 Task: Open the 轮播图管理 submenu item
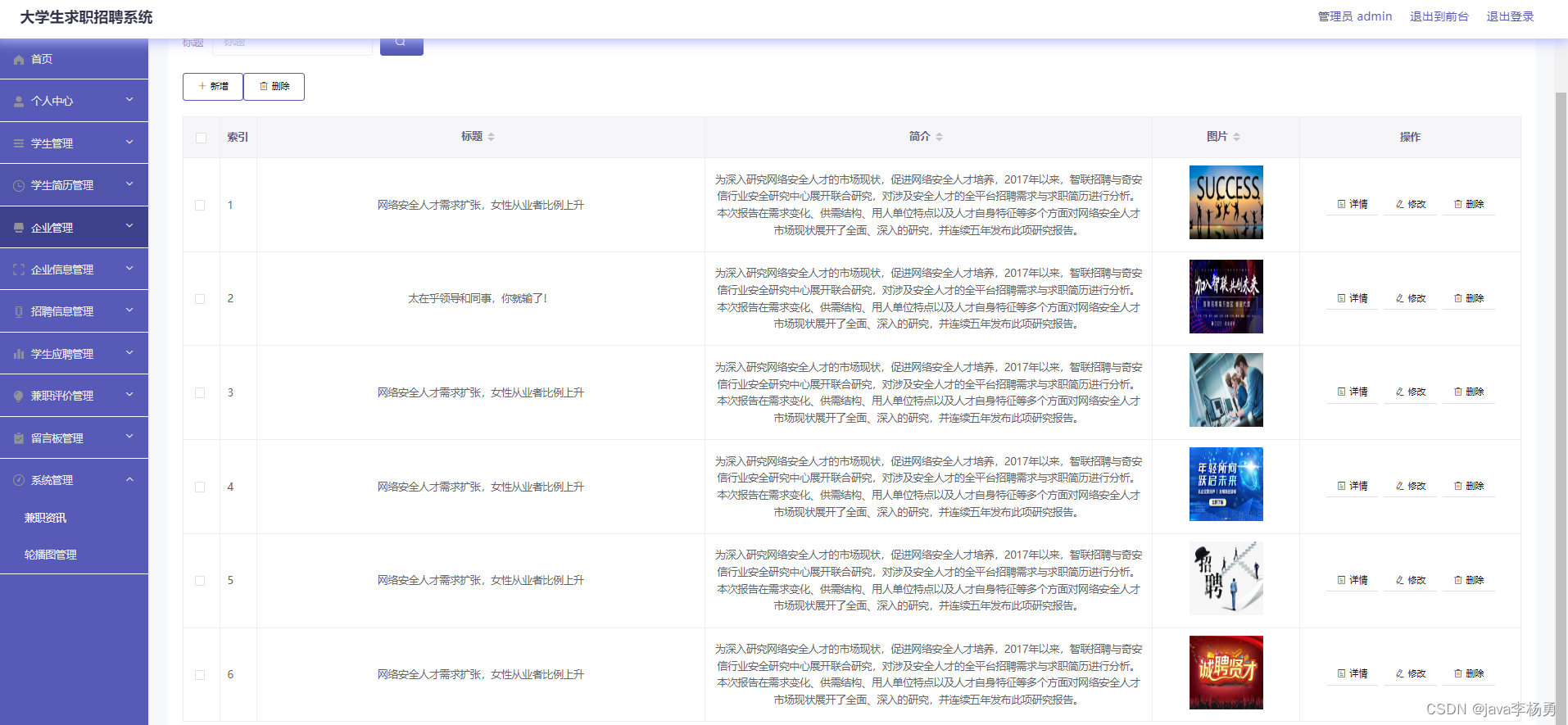(x=51, y=555)
